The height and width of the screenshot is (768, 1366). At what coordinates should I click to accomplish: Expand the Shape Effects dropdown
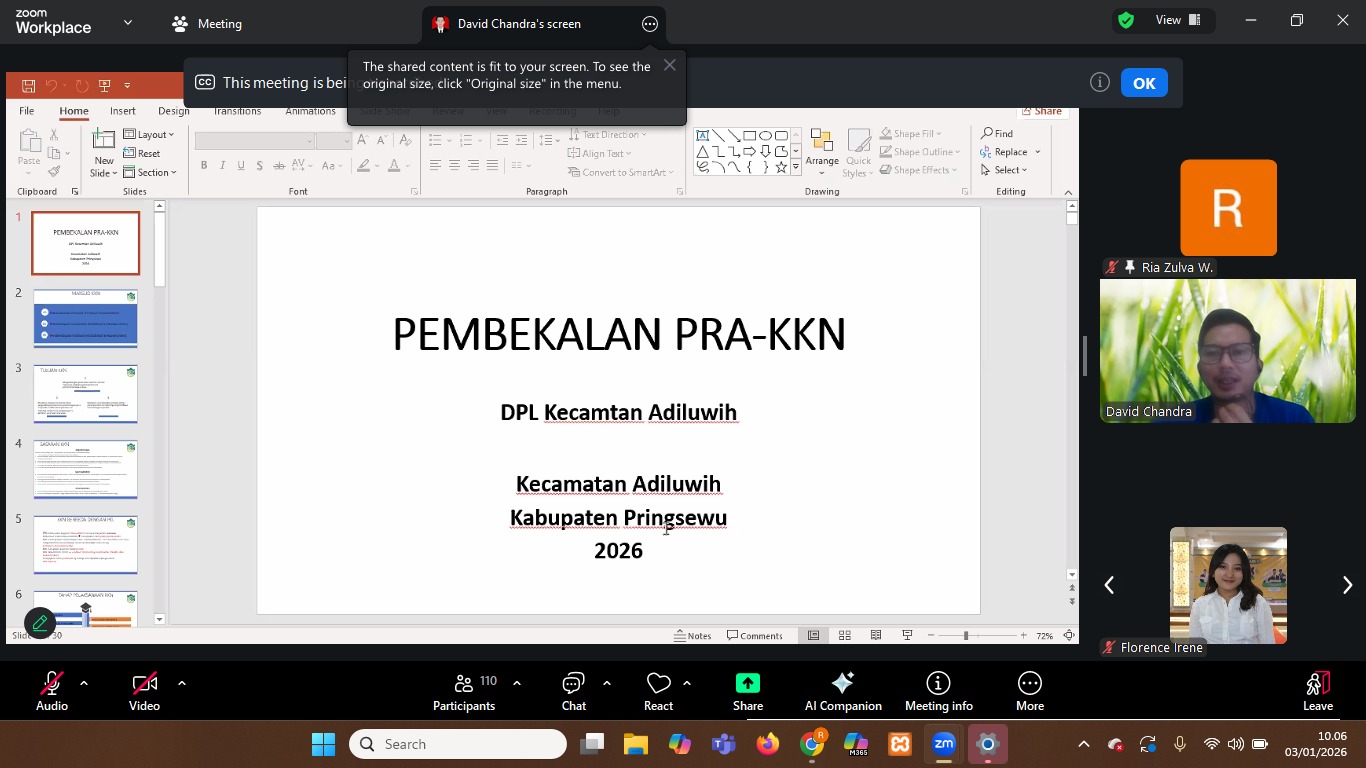(918, 169)
